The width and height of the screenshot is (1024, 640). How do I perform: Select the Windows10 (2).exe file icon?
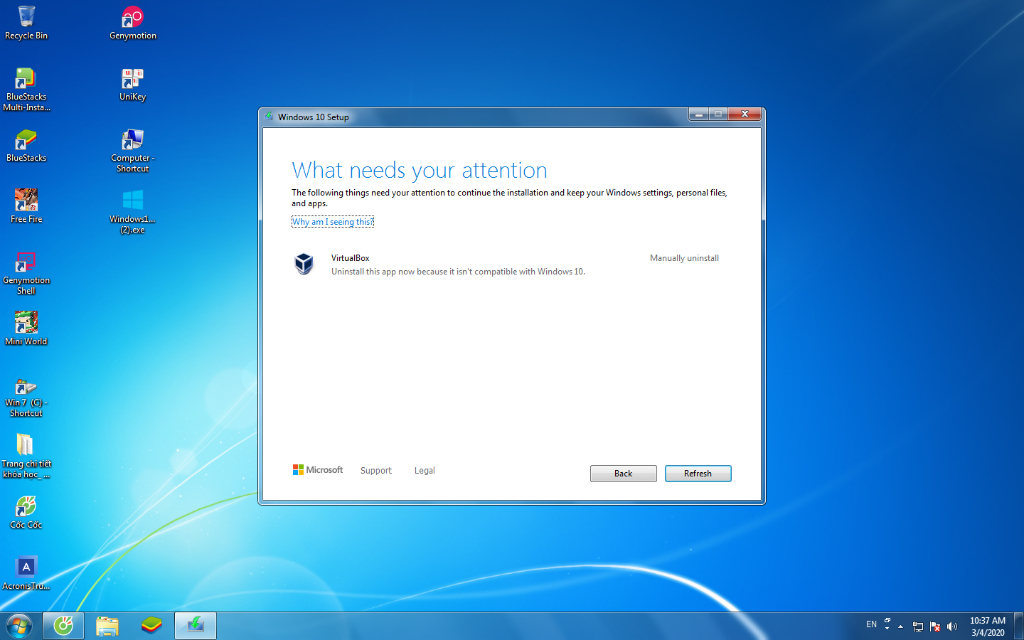pos(133,212)
